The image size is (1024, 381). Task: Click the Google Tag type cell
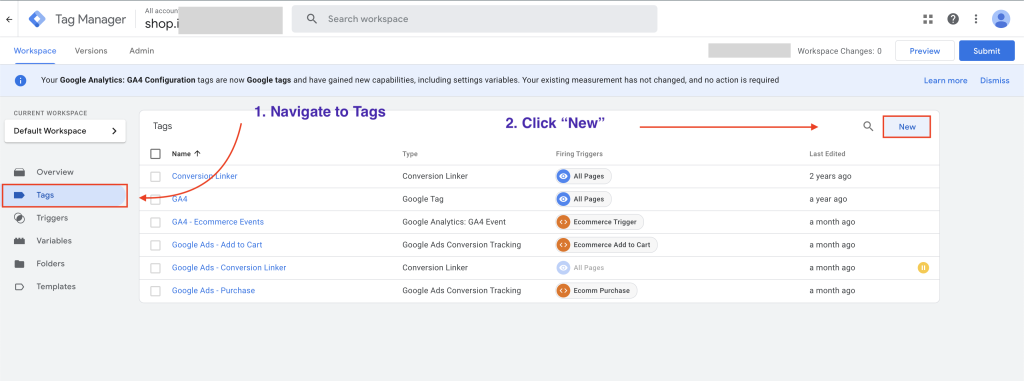click(423, 199)
